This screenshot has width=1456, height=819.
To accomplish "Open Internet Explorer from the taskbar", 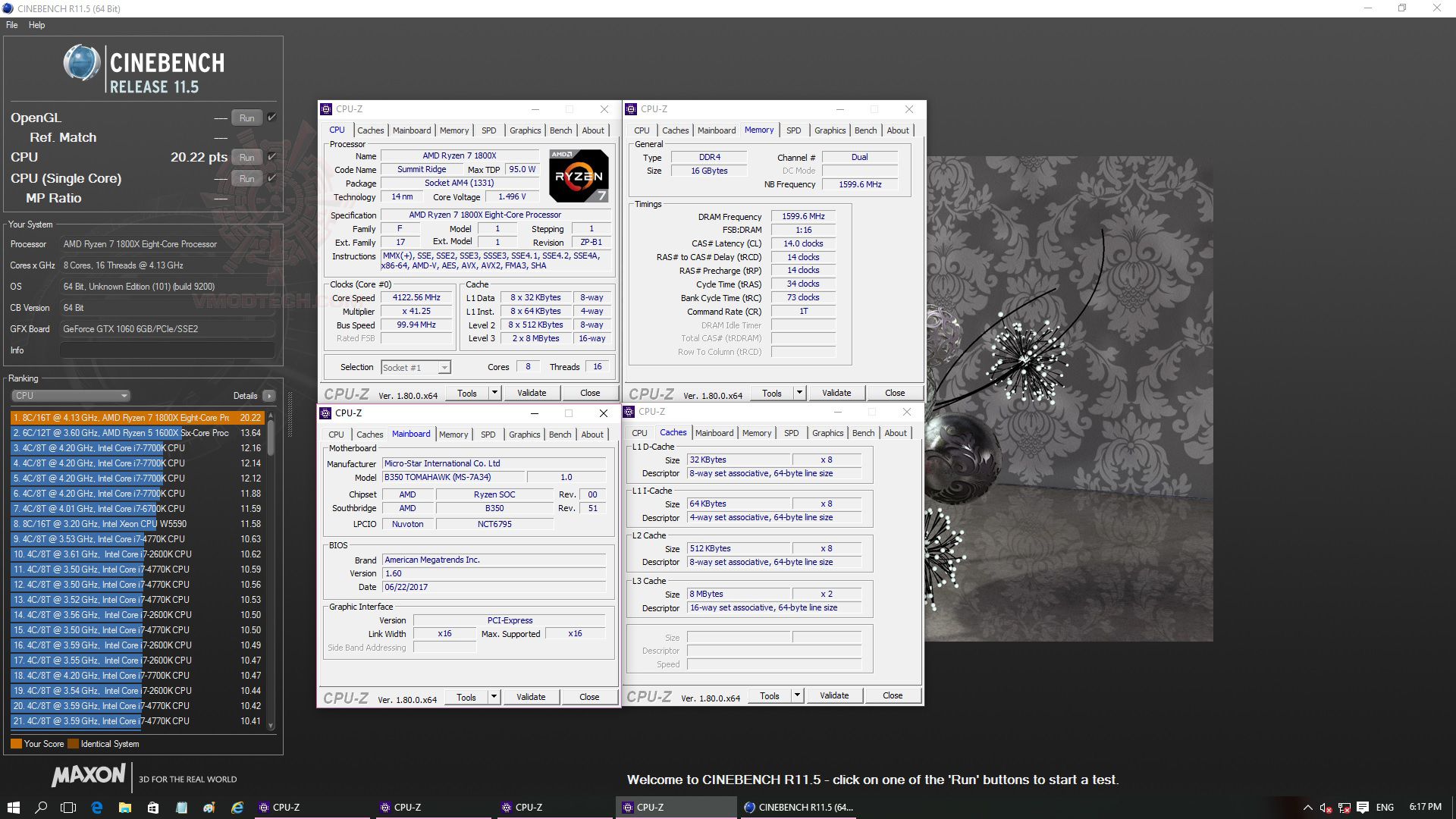I will [x=237, y=808].
